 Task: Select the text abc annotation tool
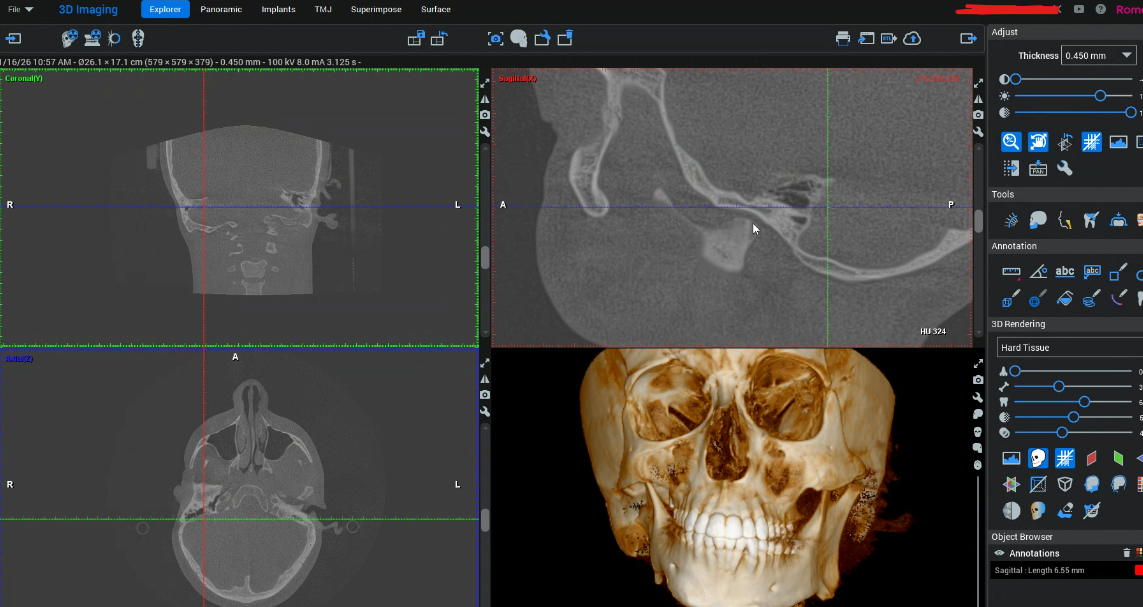(1065, 271)
